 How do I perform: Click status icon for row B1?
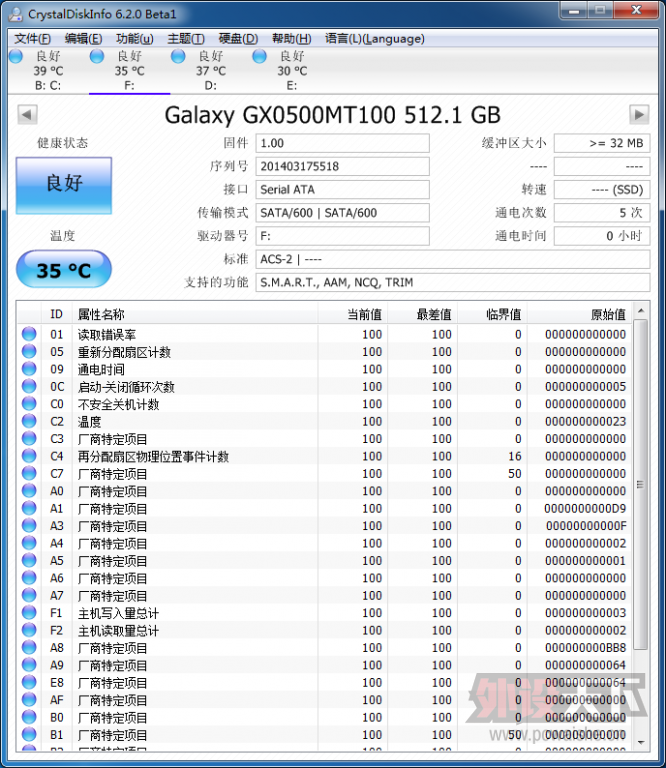point(29,734)
